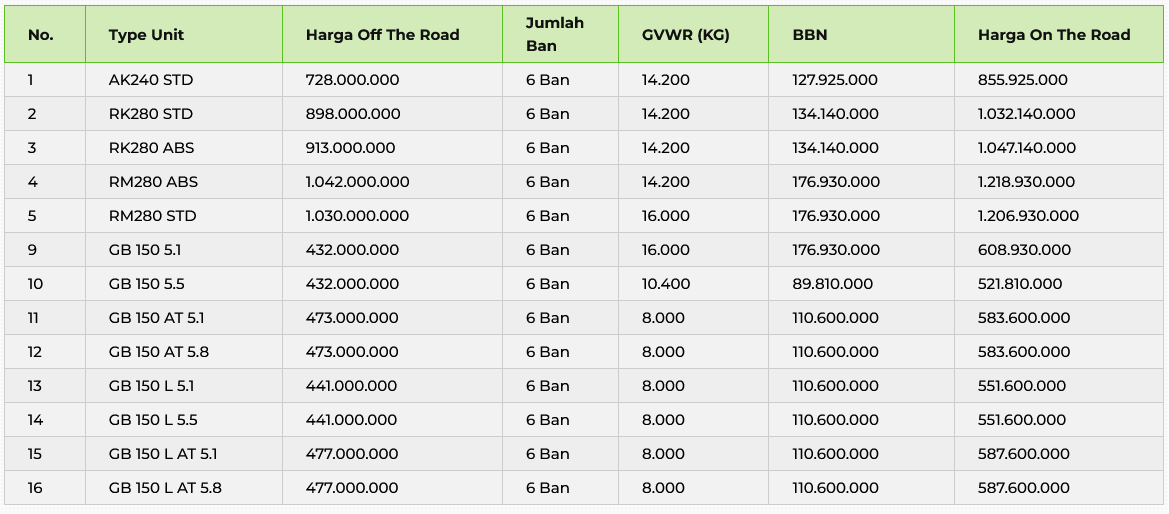Select the 608.930.000 on-road price cell
This screenshot has height=514, width=1169.
pos(1024,250)
